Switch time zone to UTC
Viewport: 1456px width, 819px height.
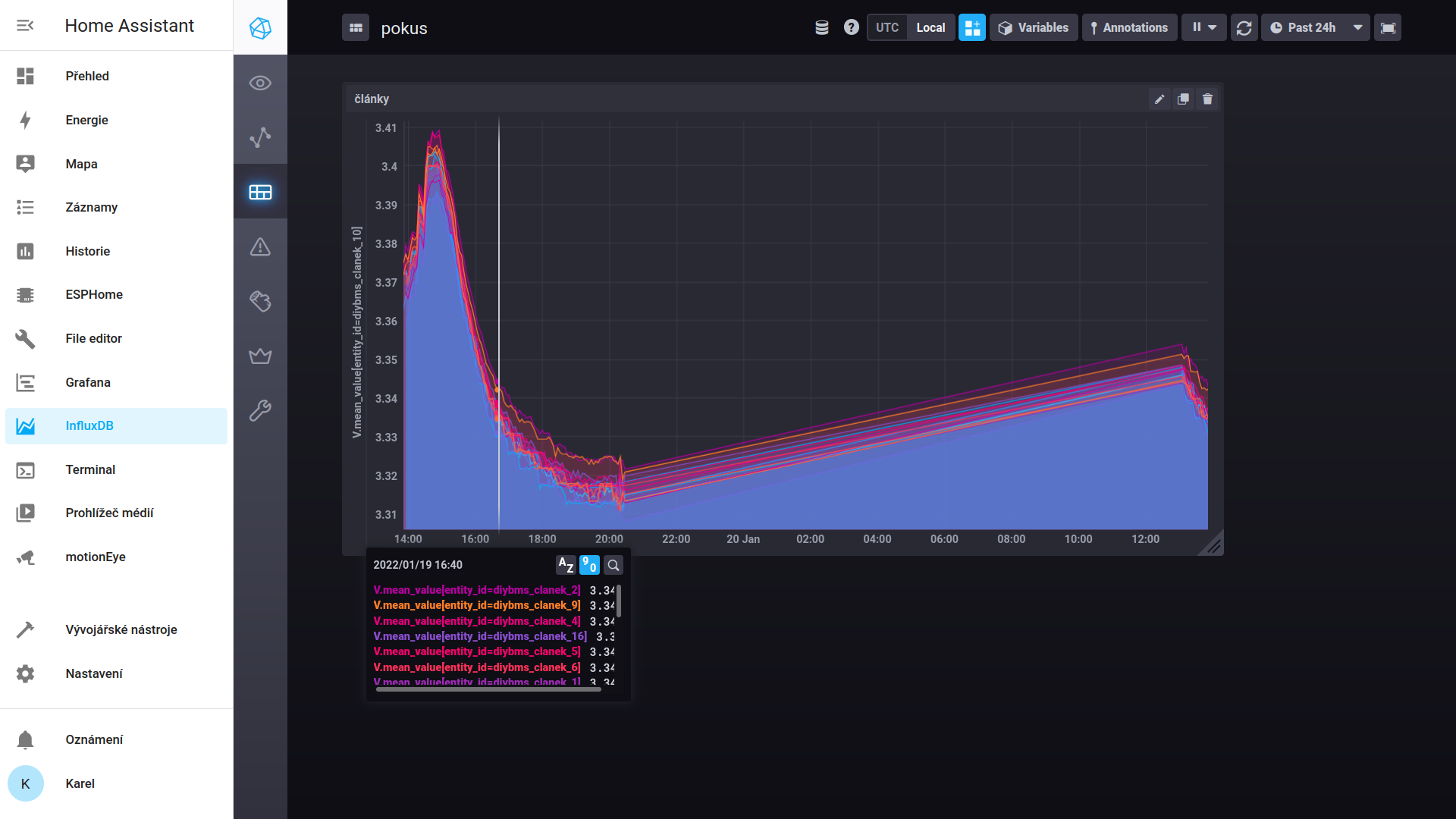[x=887, y=28]
